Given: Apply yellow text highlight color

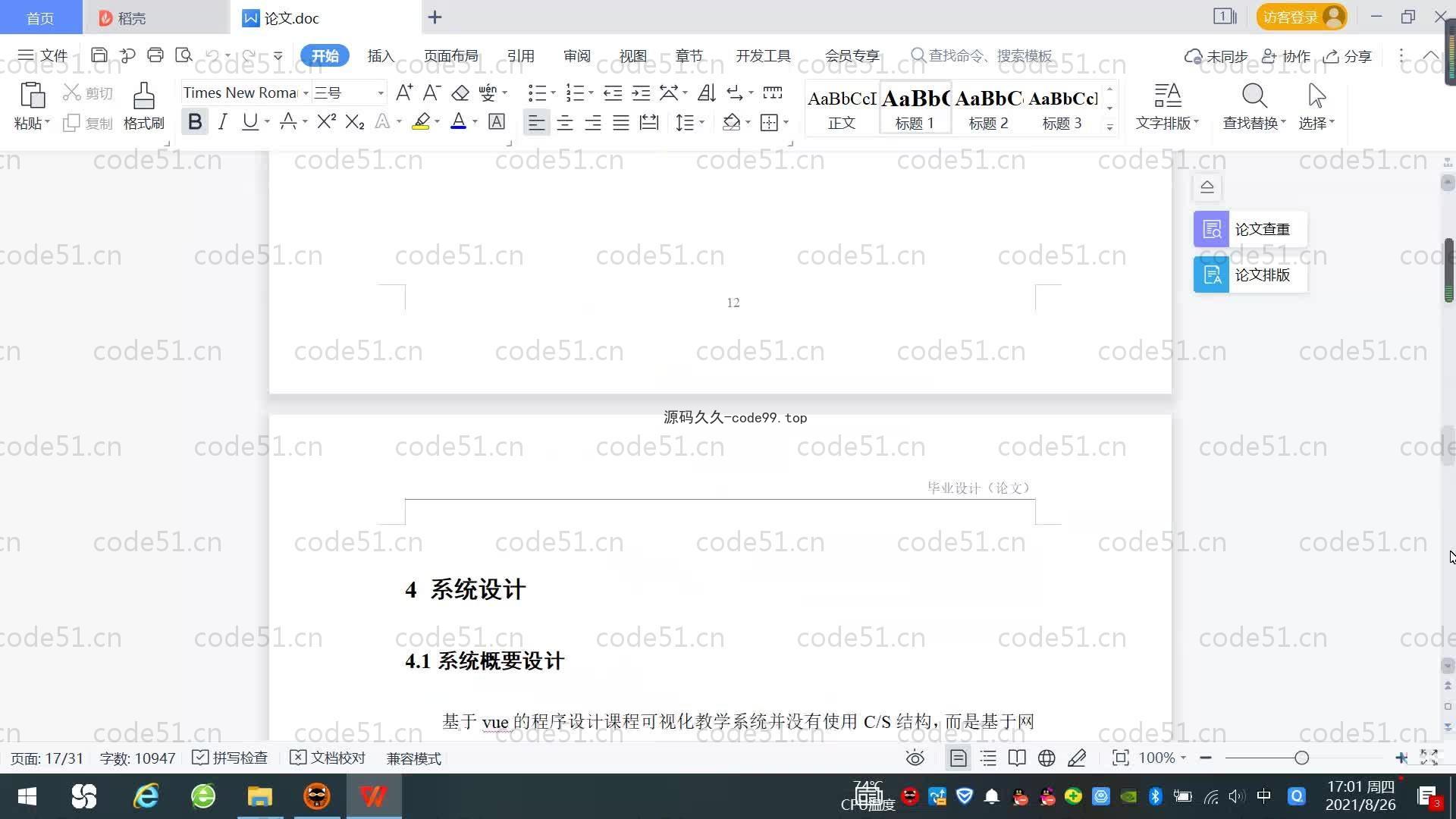Looking at the screenshot, I should click(421, 121).
